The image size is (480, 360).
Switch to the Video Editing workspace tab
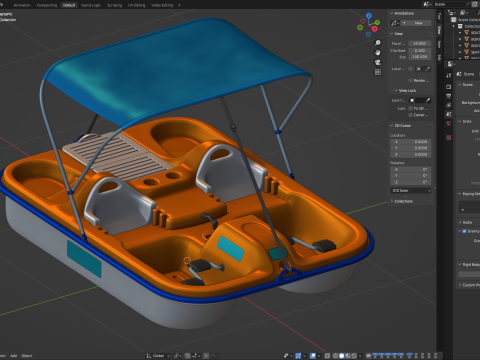(x=162, y=5)
